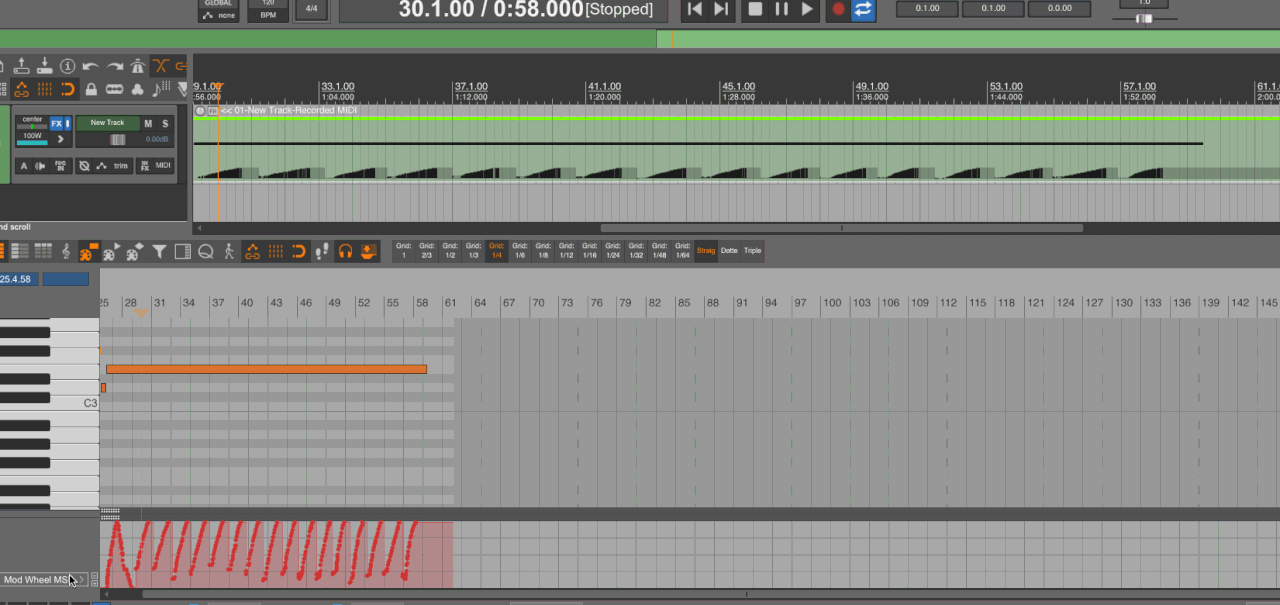Select the Dotted grid type button
Viewport: 1280px width, 605px height.
point(729,251)
